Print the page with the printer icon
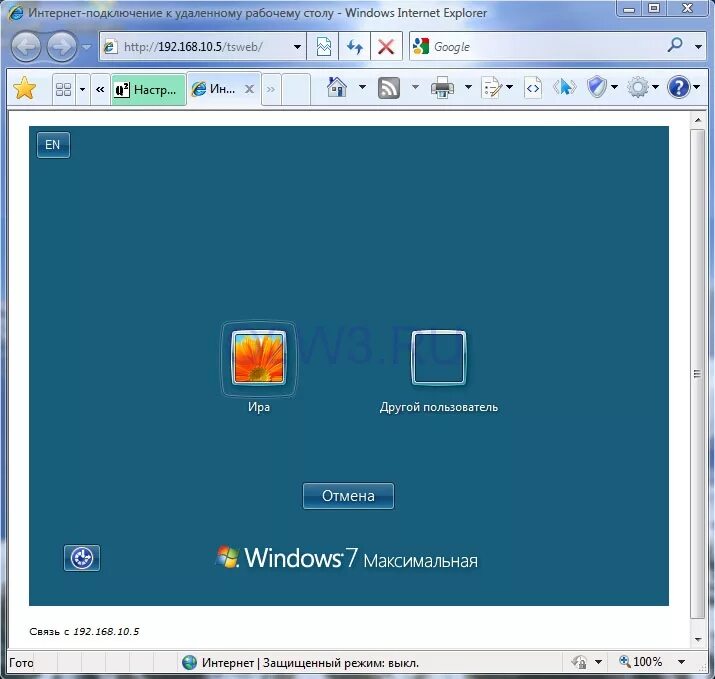 coord(442,87)
